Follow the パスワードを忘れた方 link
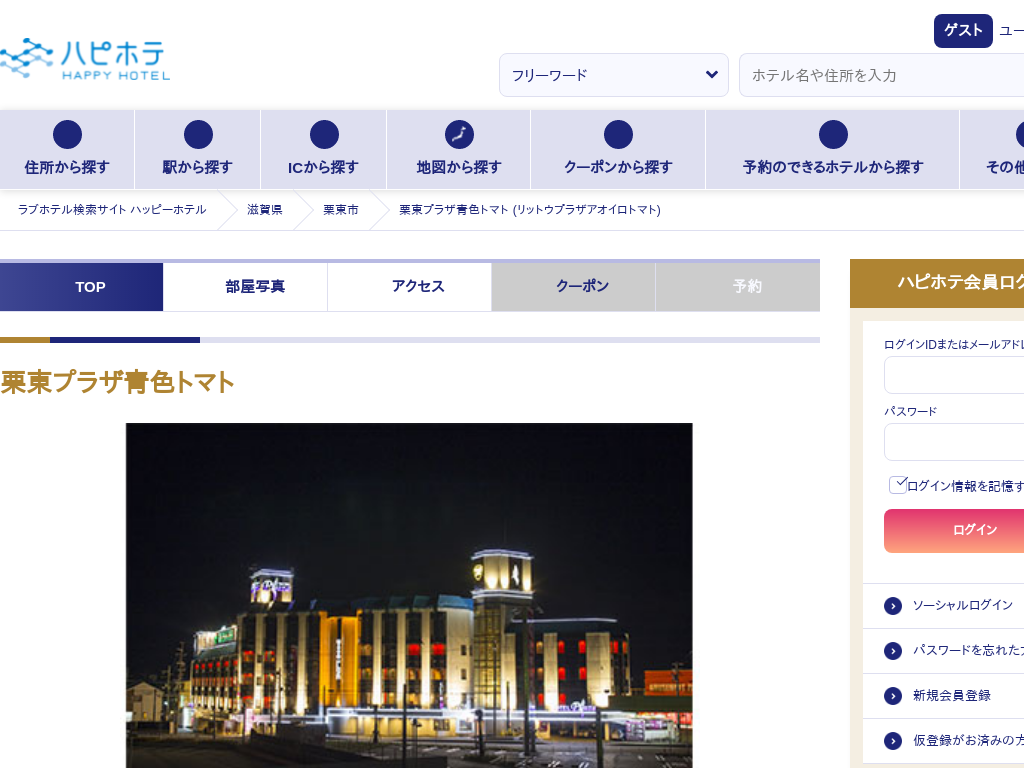This screenshot has height=768, width=1024. click(968, 650)
